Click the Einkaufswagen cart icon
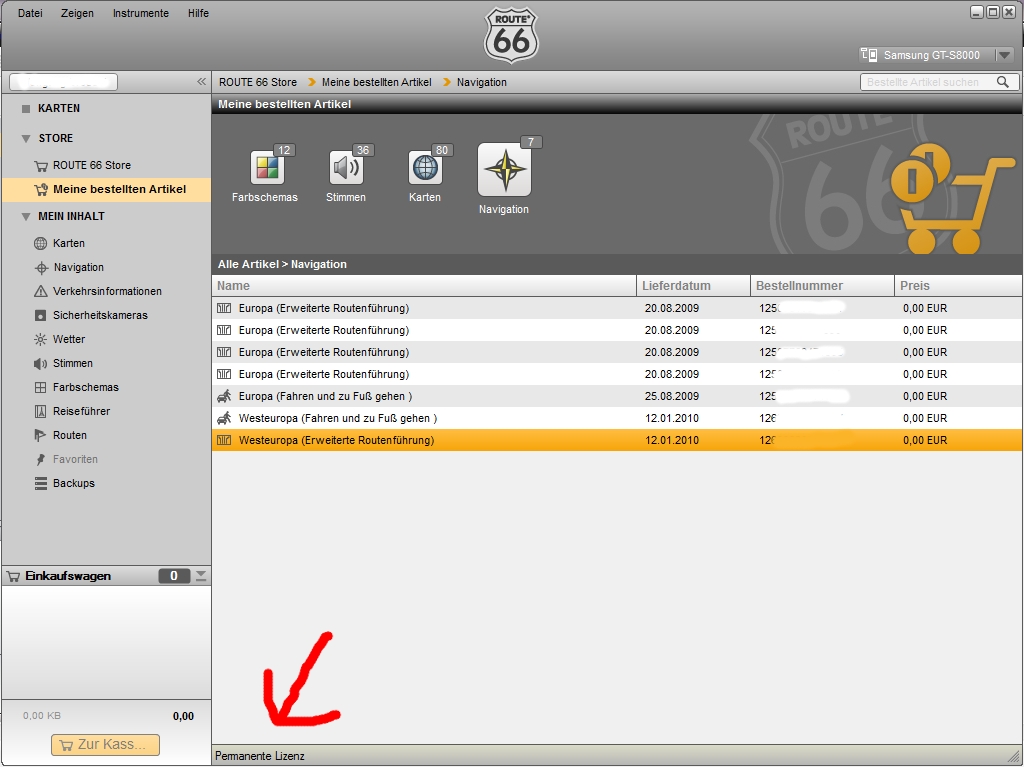The height and width of the screenshot is (767, 1024). point(13,576)
